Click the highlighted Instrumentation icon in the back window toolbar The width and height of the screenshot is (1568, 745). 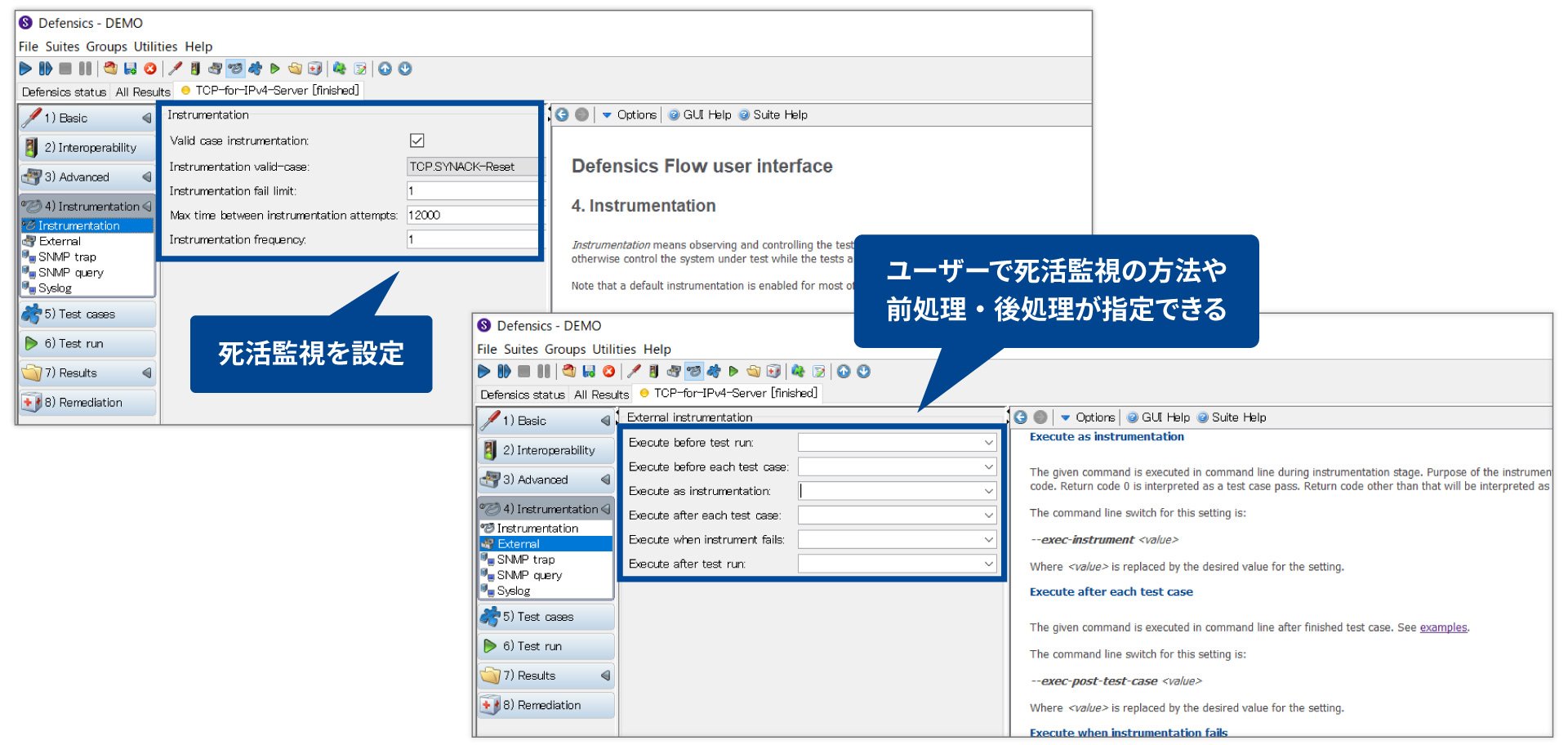coord(235,69)
